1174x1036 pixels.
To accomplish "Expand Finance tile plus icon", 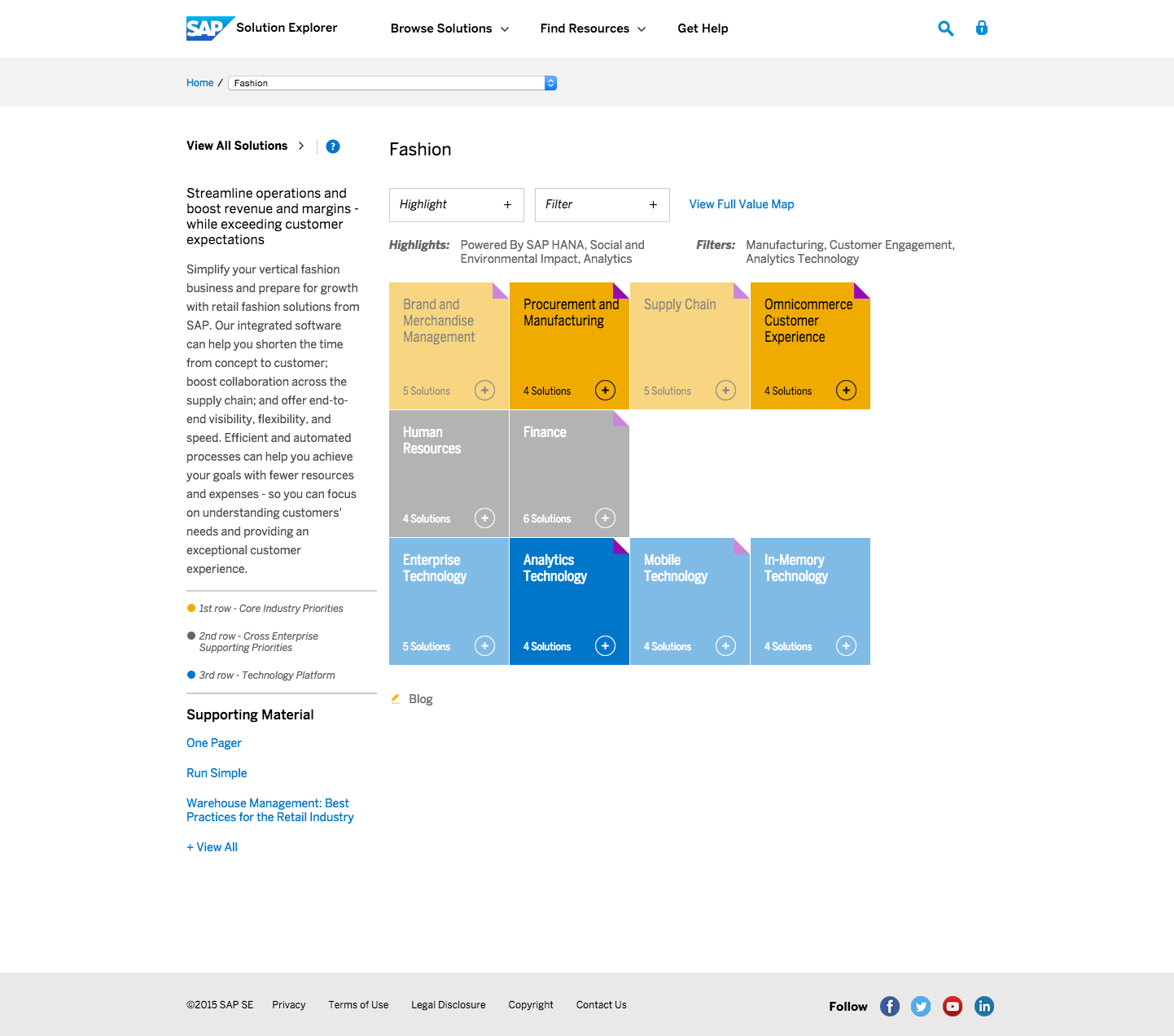I will (605, 518).
